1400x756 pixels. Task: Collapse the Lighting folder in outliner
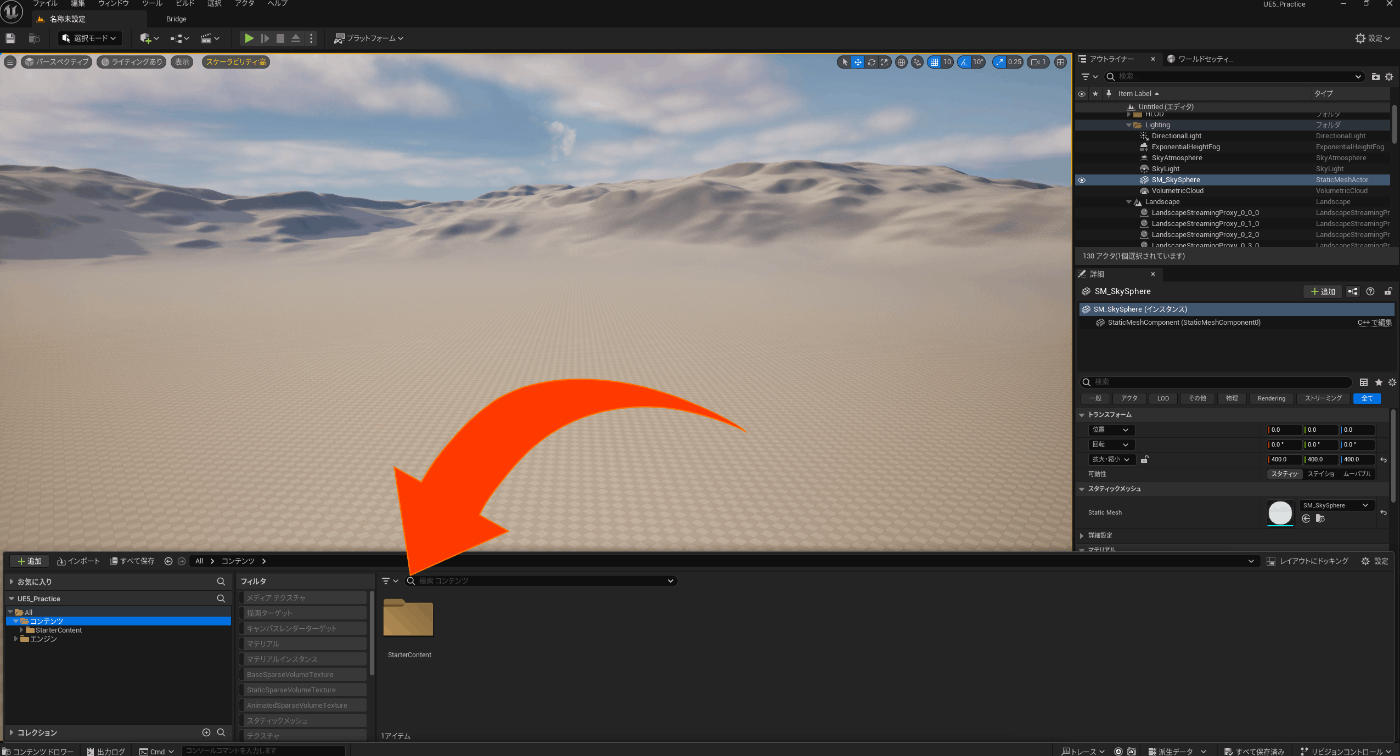click(x=1129, y=125)
